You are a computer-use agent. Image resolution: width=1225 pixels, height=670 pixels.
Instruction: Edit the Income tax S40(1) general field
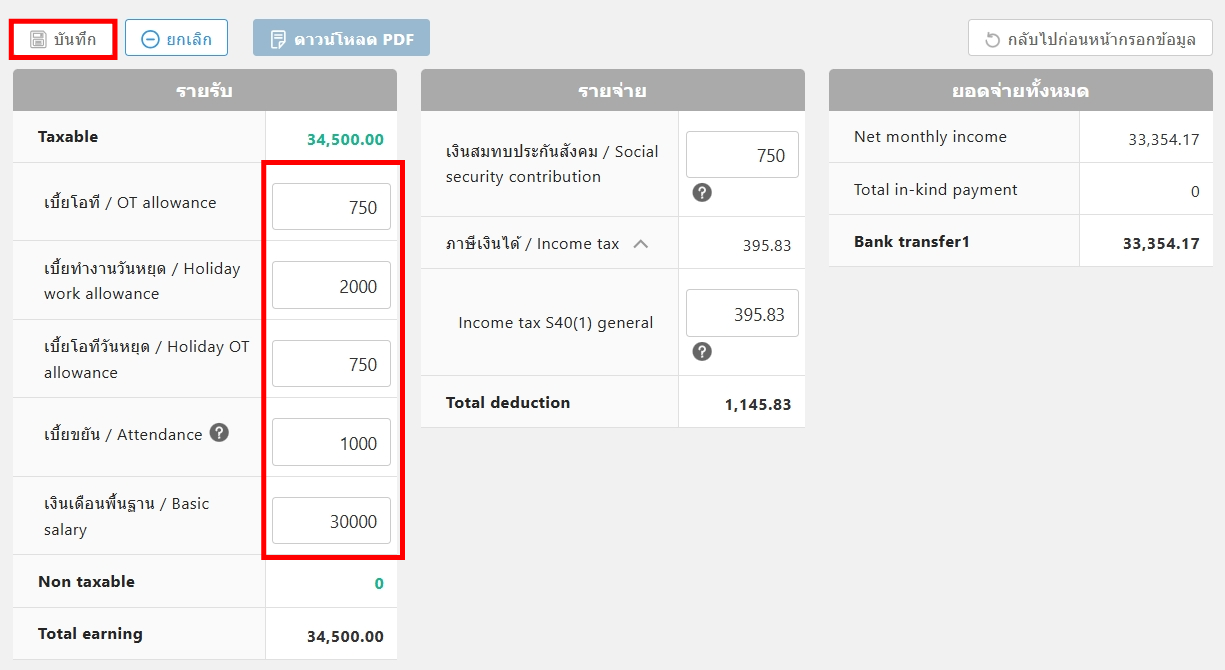pos(742,314)
